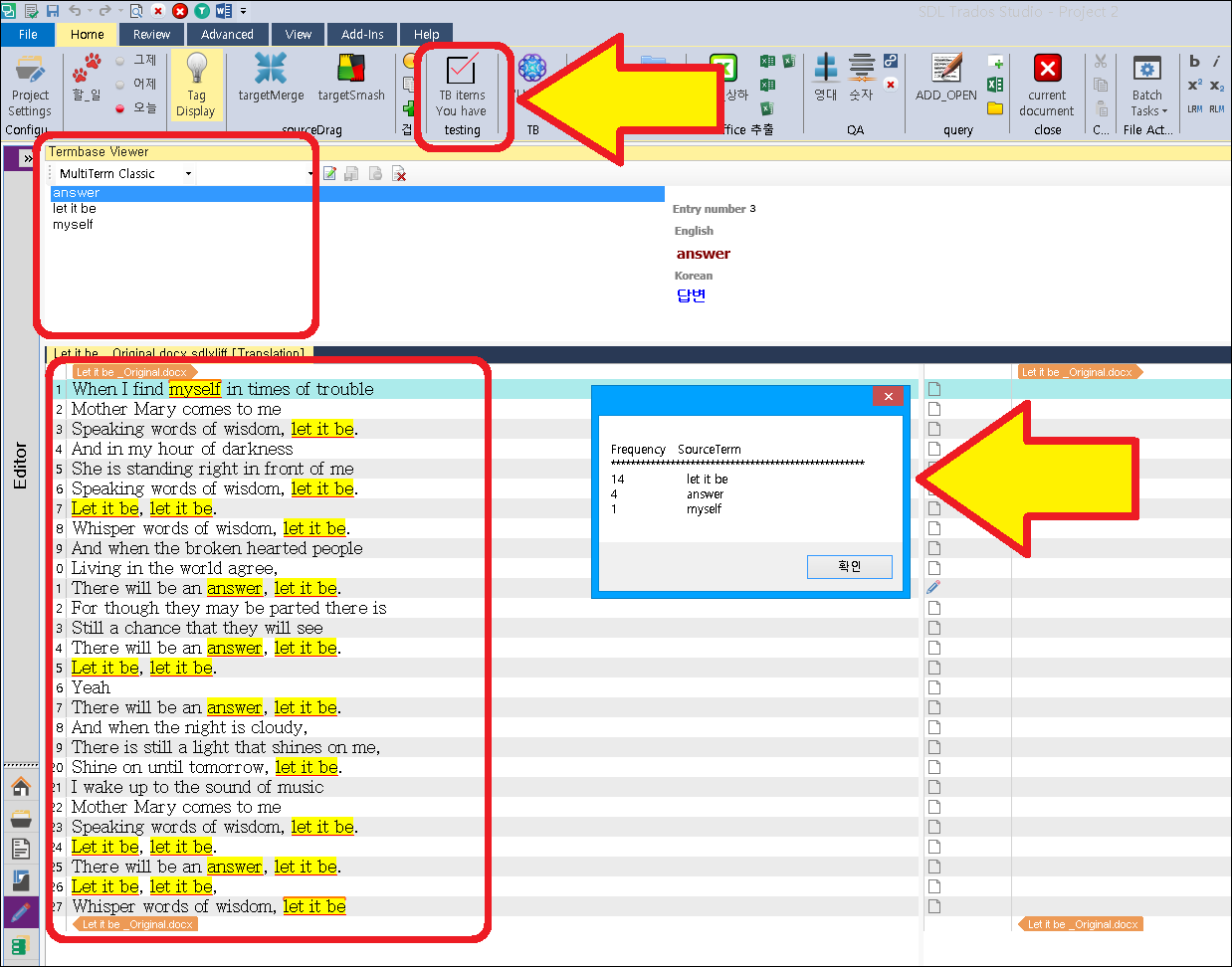This screenshot has width=1232, height=967.
Task: Click 확인 button in frequency dialog
Action: point(850,566)
